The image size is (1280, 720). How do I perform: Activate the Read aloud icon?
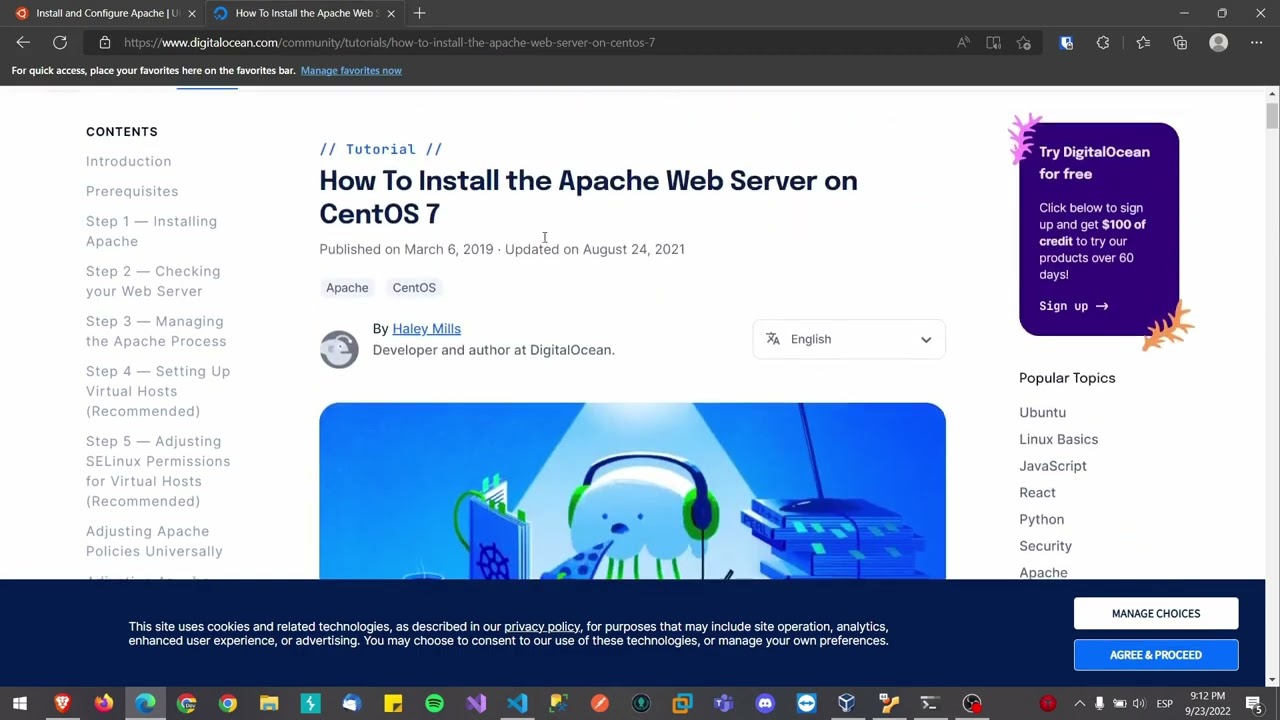tap(963, 43)
